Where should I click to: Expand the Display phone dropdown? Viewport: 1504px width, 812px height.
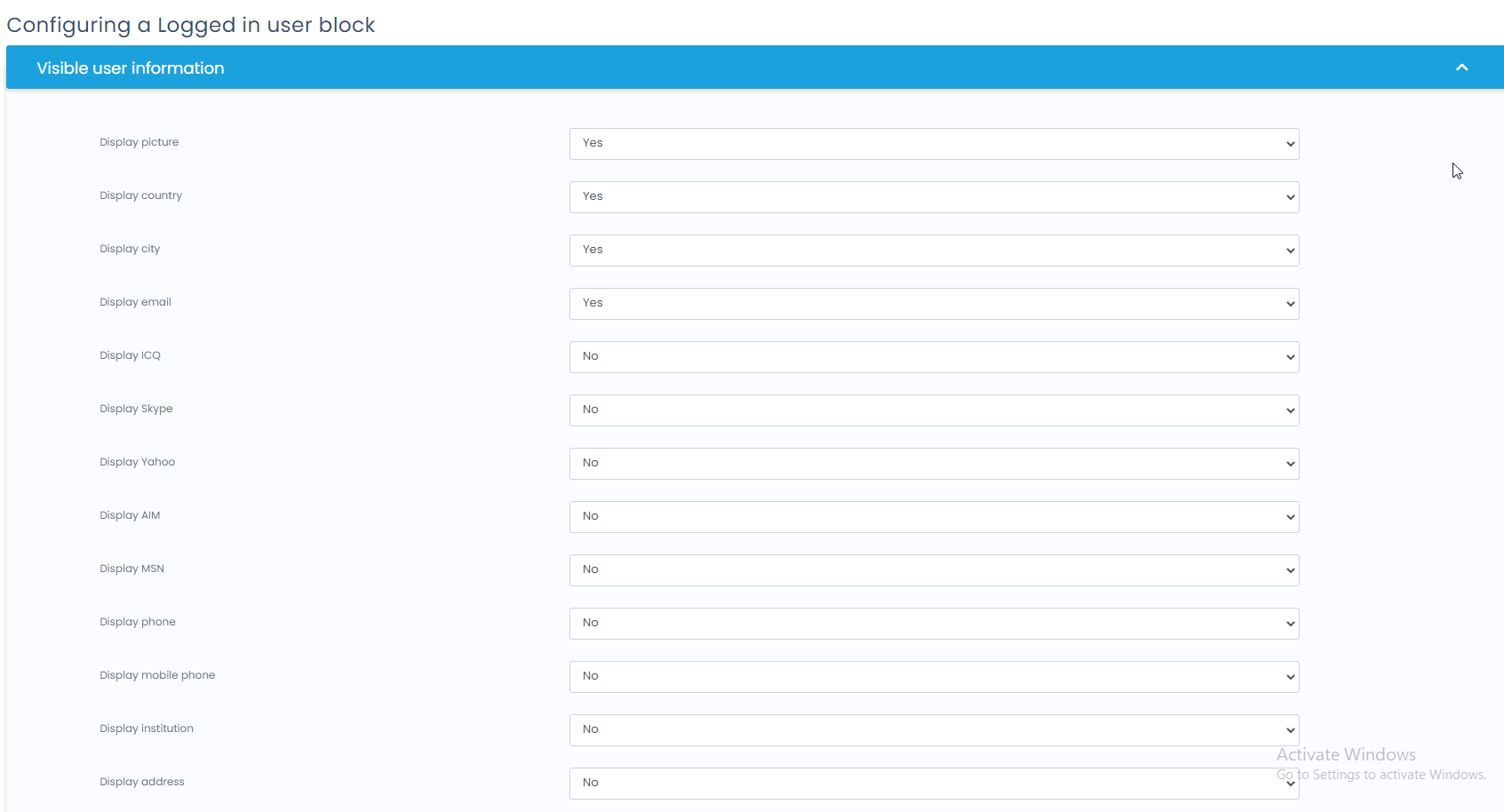click(934, 624)
